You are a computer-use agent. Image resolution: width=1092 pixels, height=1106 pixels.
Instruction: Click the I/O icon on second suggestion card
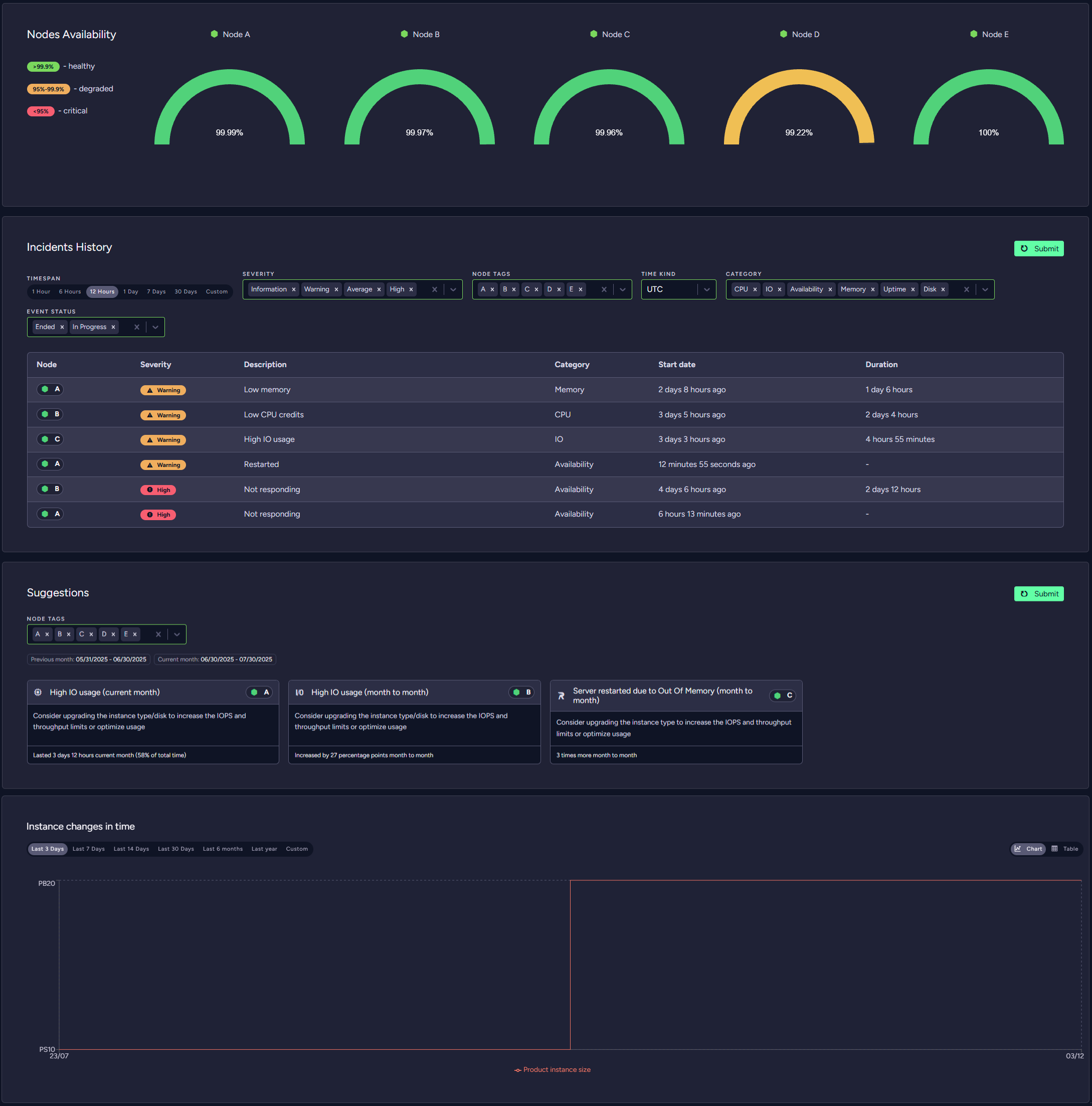pyautogui.click(x=299, y=692)
